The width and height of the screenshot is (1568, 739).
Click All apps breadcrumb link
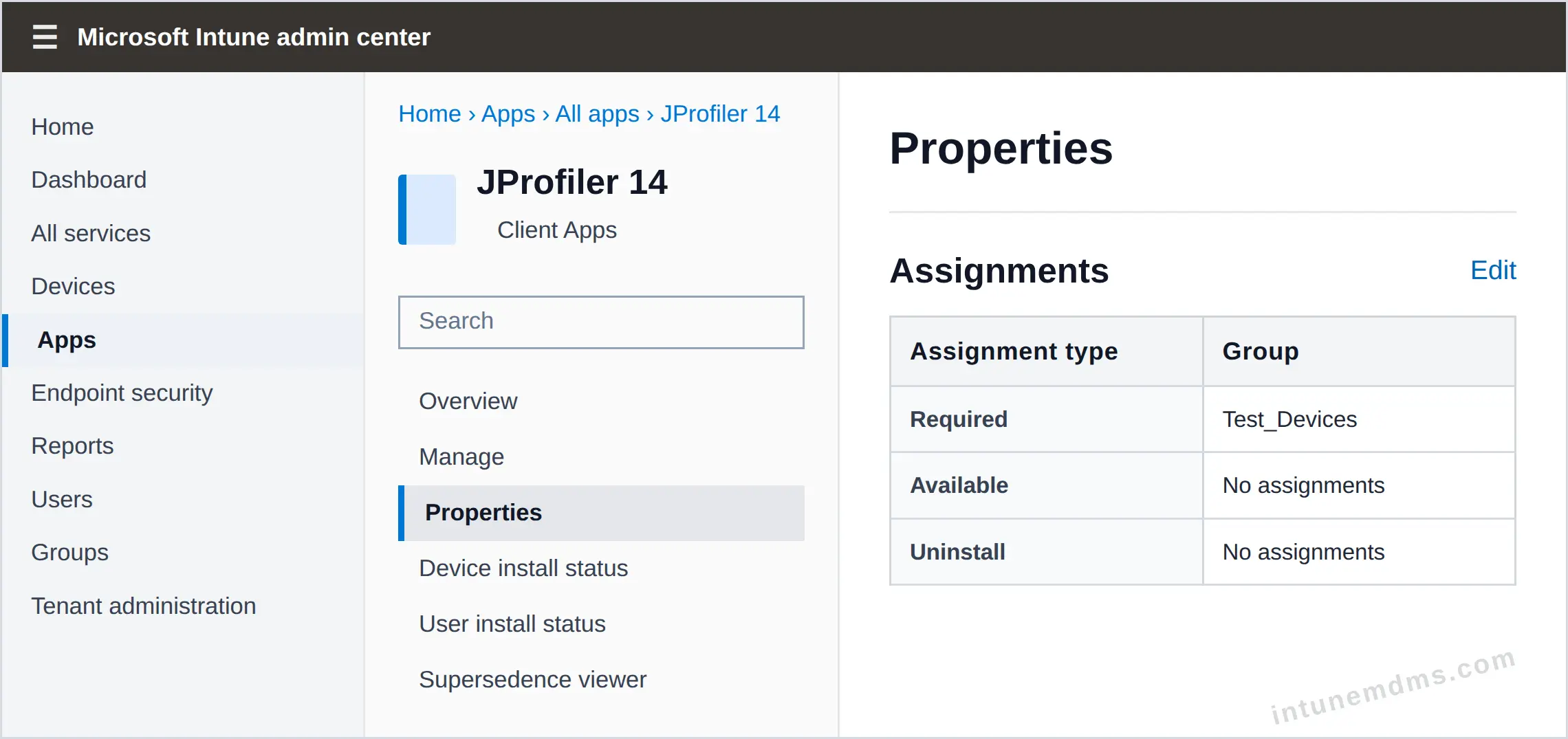pyautogui.click(x=598, y=114)
